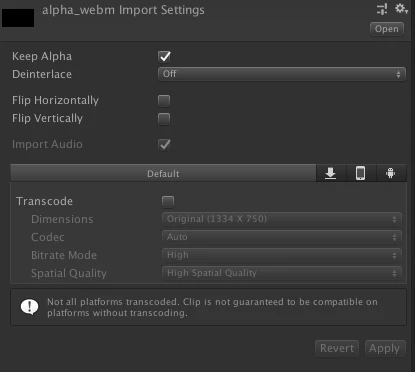
Task: Open the Dimensions dropdown
Action: click(282, 219)
